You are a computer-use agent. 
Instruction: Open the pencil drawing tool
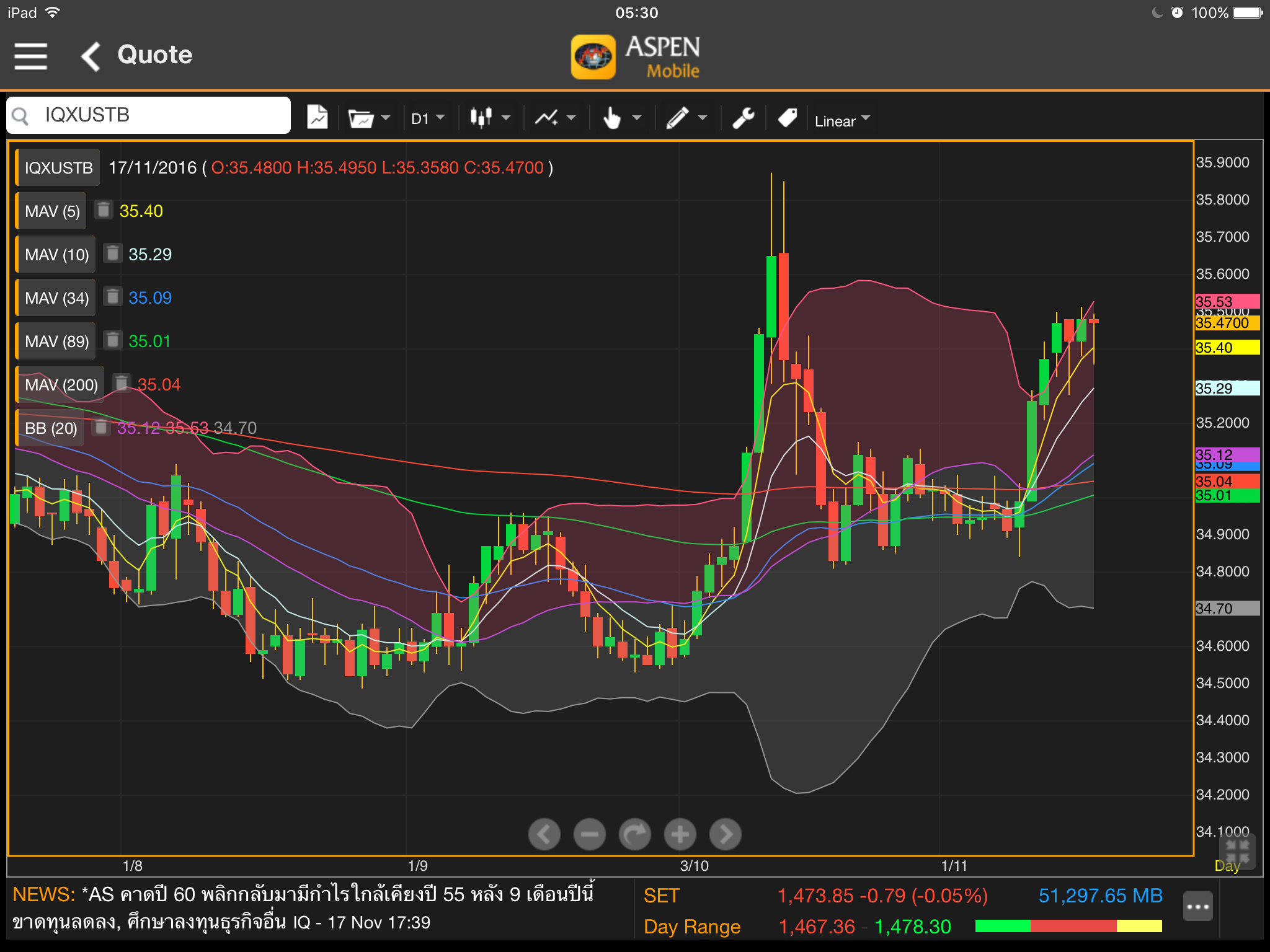coord(686,118)
